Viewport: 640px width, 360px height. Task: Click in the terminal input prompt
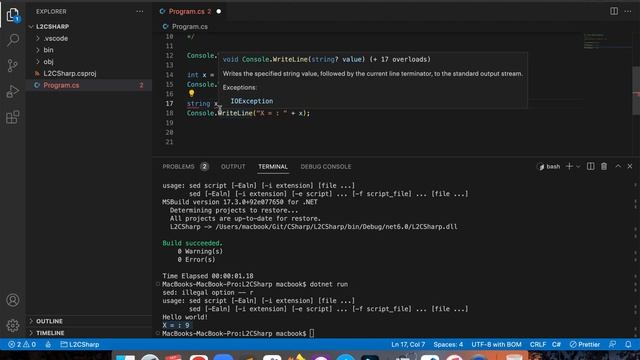point(312,333)
